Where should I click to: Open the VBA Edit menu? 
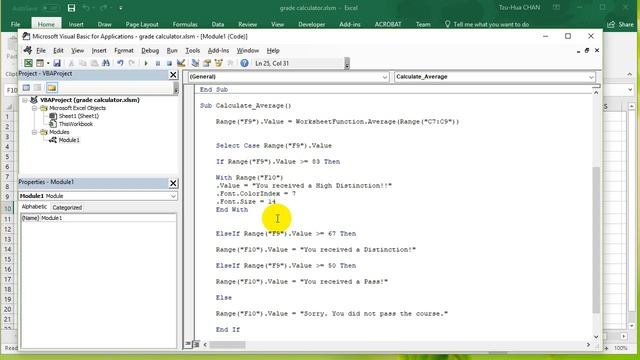(58, 51)
